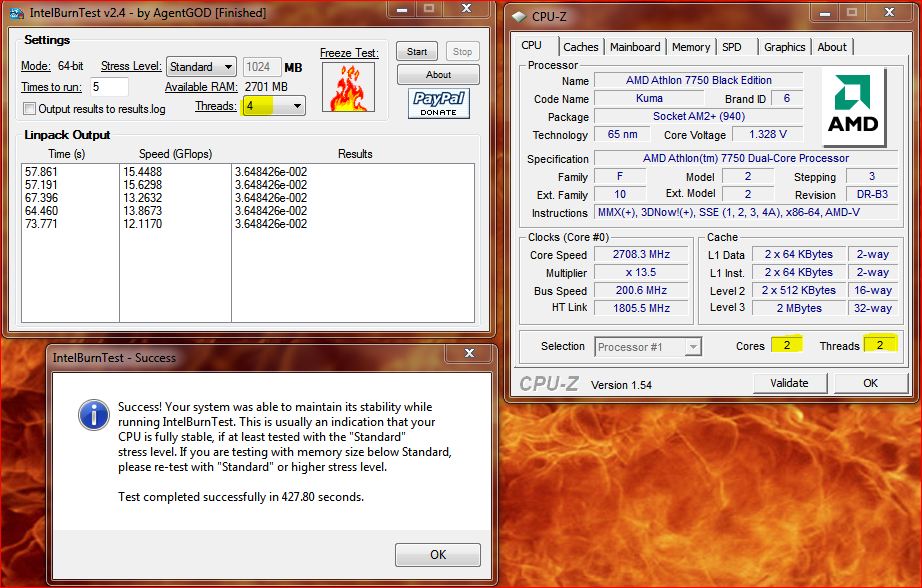The image size is (922, 588).
Task: Click the Speed (GFlops) column header
Action: [175, 154]
